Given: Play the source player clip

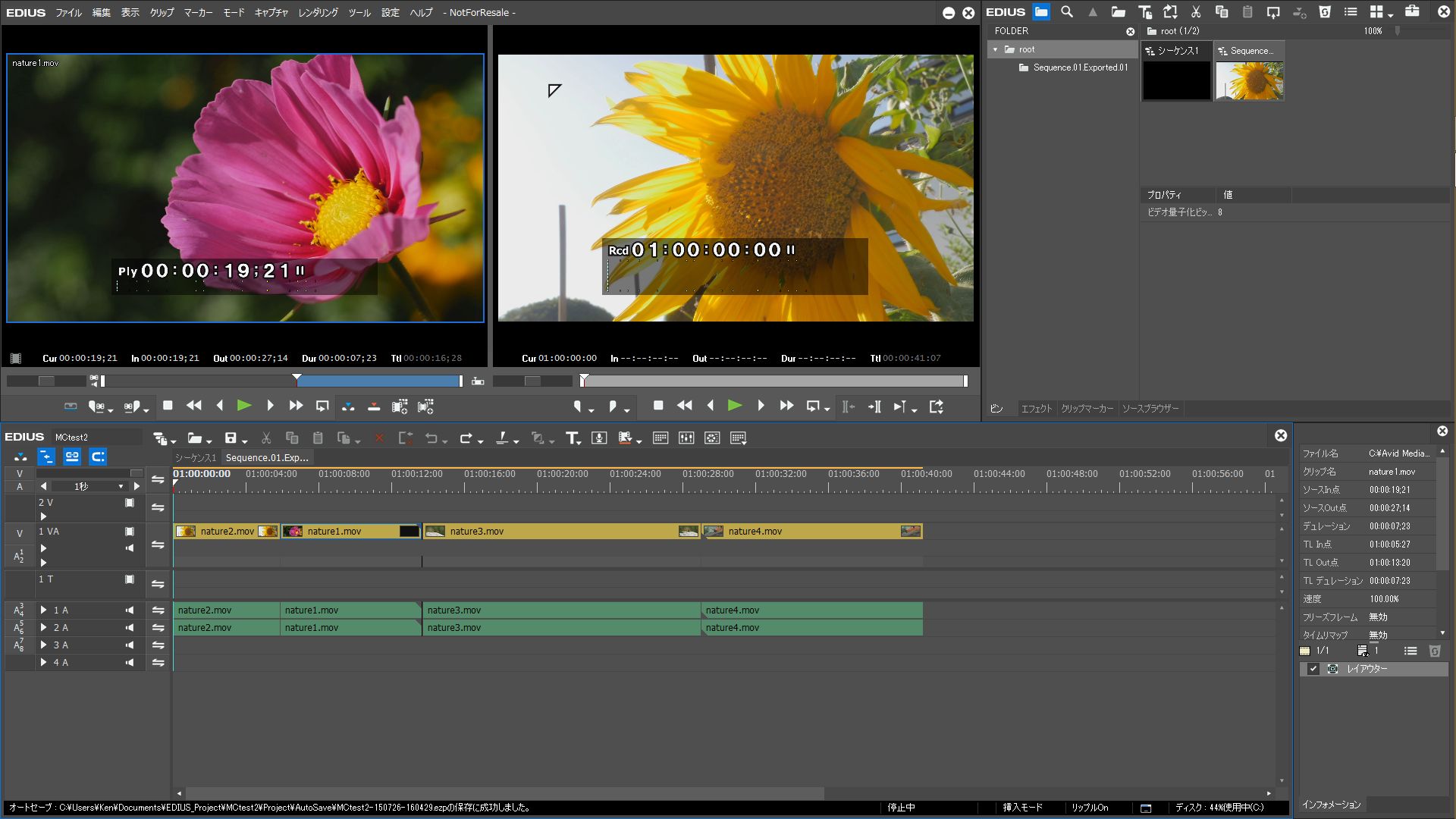Looking at the screenshot, I should point(244,406).
